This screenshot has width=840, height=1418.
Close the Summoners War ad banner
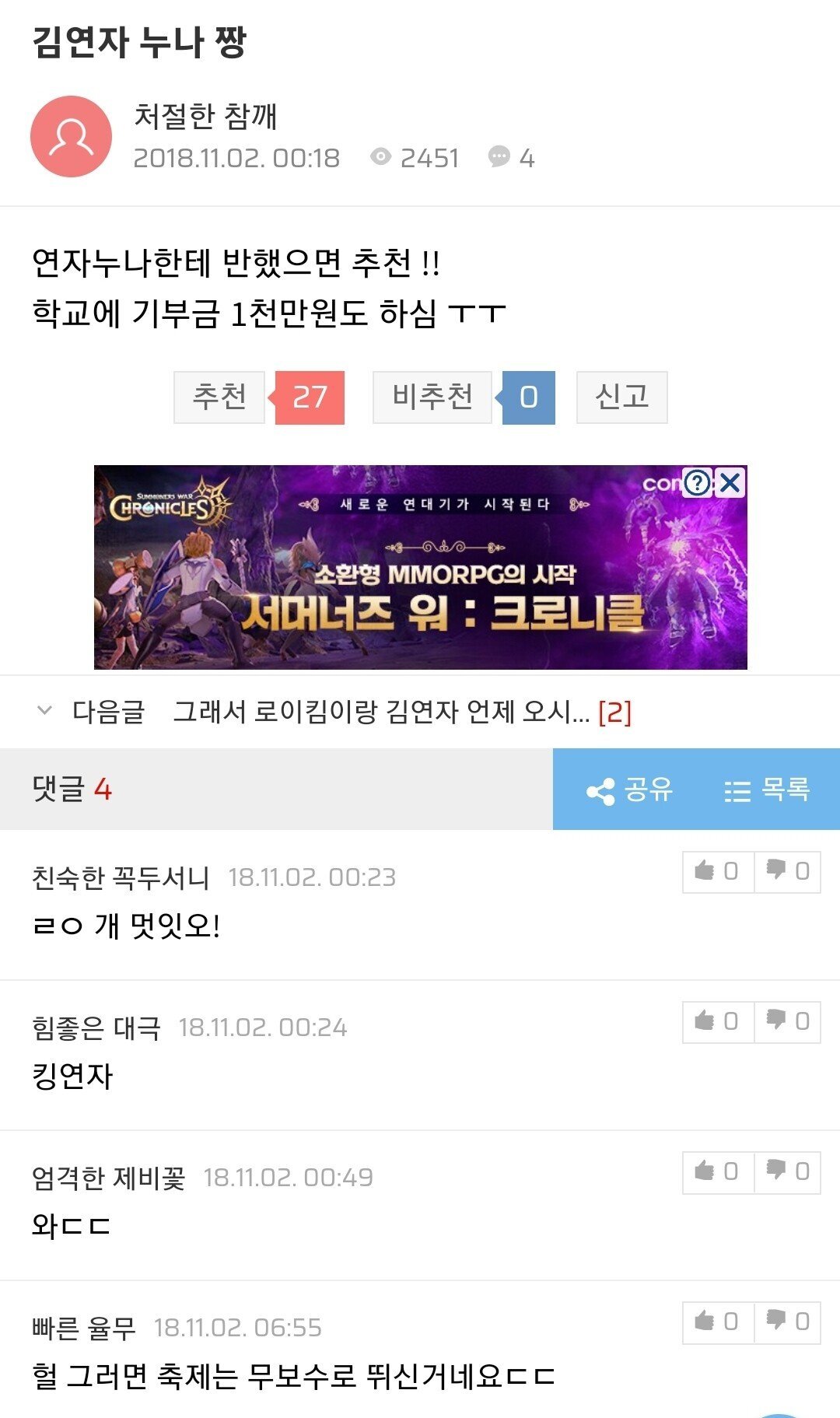730,483
